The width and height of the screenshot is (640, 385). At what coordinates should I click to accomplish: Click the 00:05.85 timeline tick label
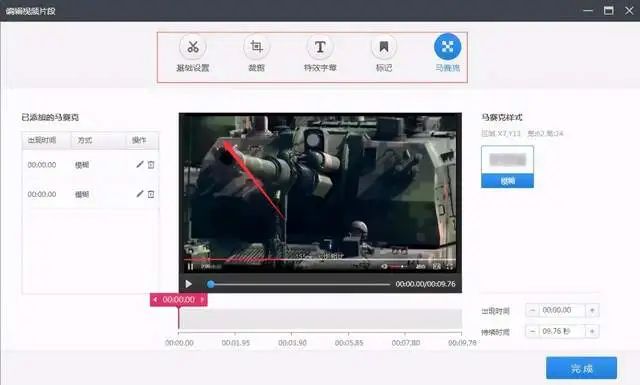click(x=349, y=343)
